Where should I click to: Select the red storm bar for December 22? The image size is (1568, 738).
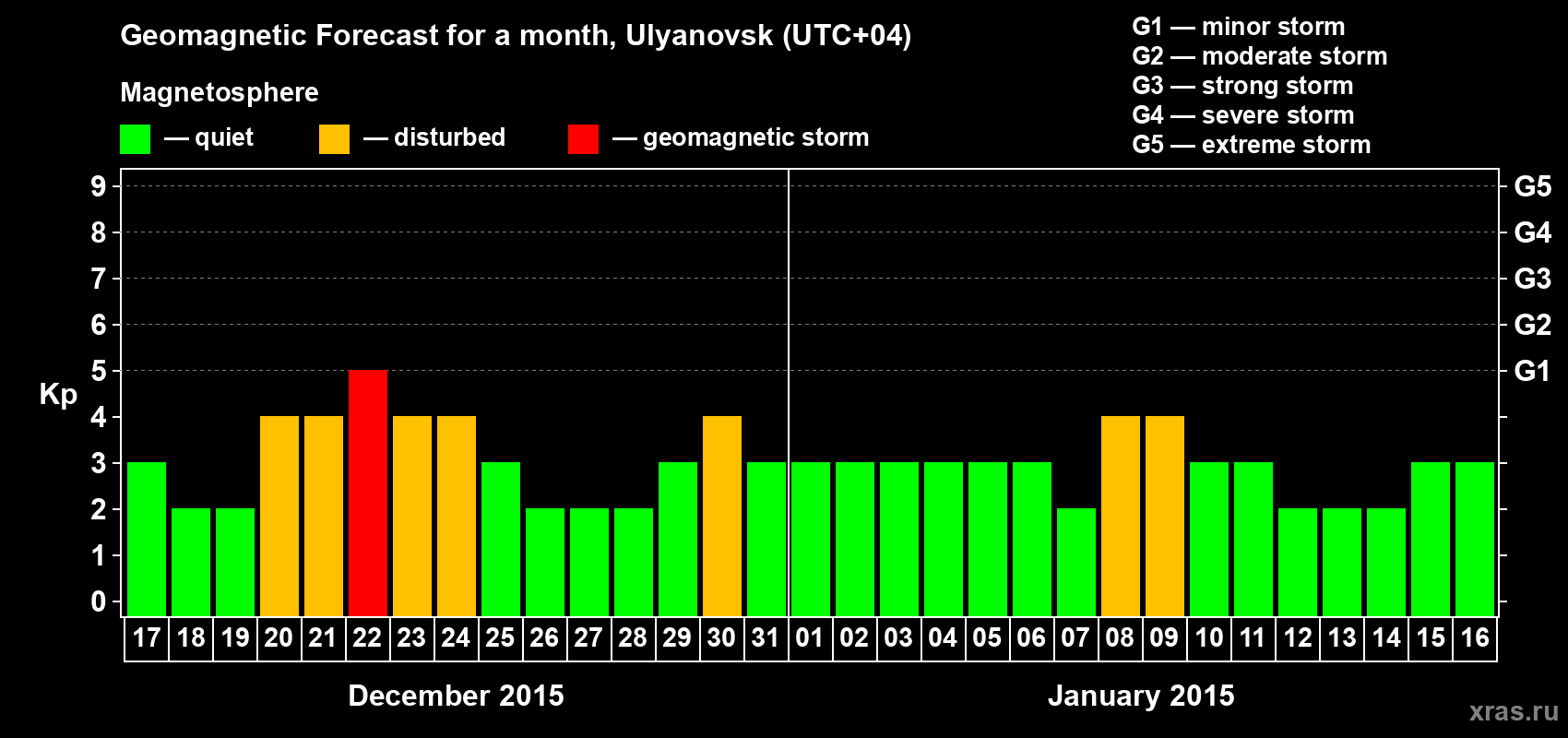[x=368, y=494]
